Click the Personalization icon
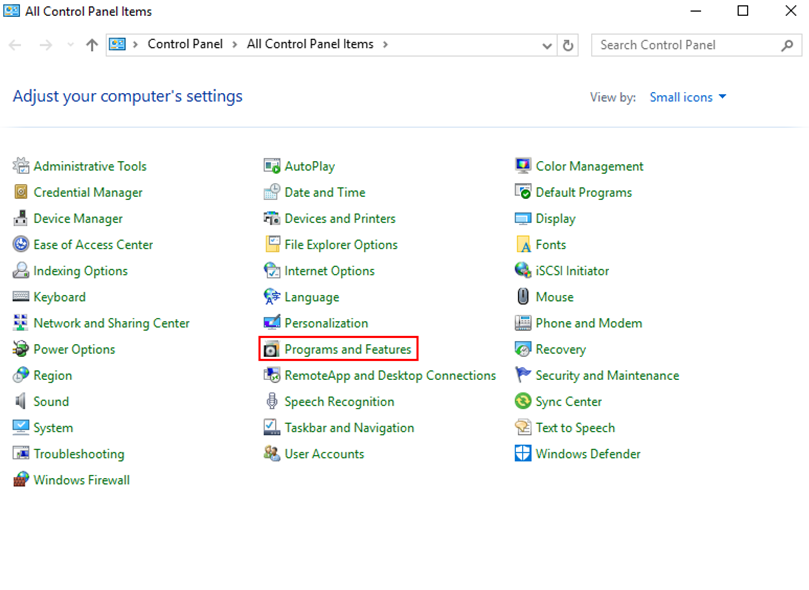Screen dimensions: 809x590 point(272,323)
